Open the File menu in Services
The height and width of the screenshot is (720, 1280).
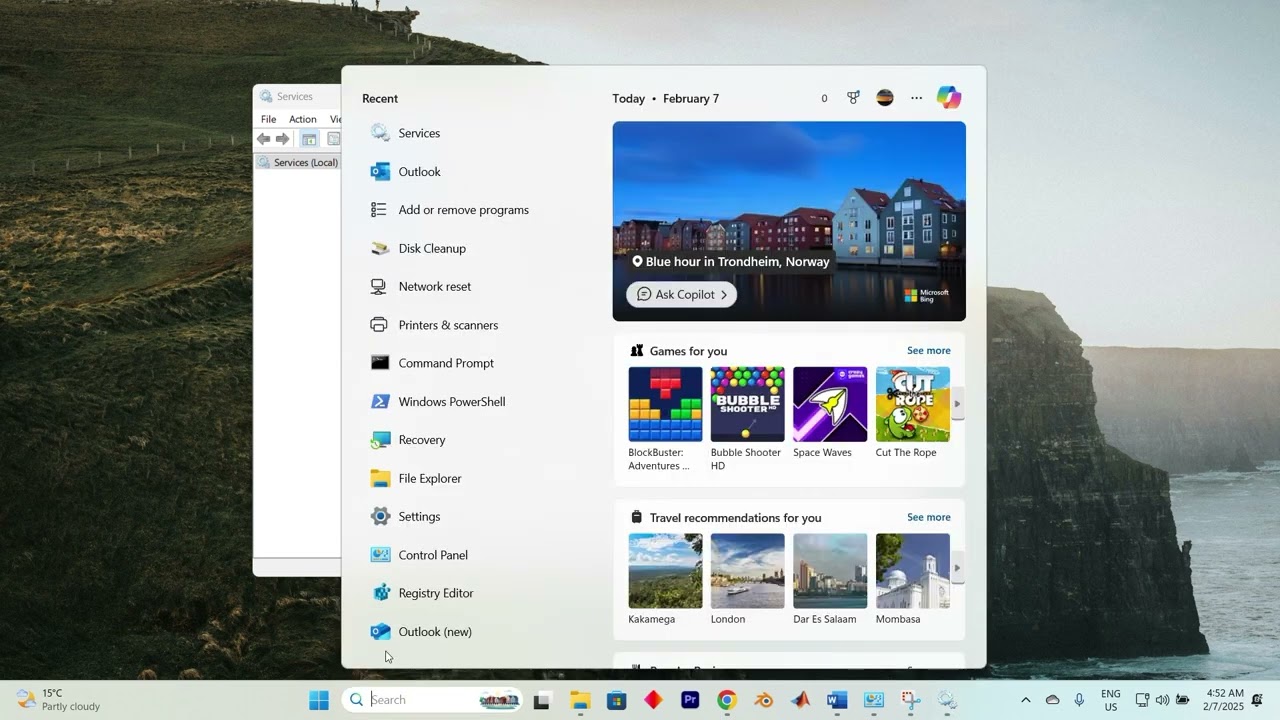(268, 119)
